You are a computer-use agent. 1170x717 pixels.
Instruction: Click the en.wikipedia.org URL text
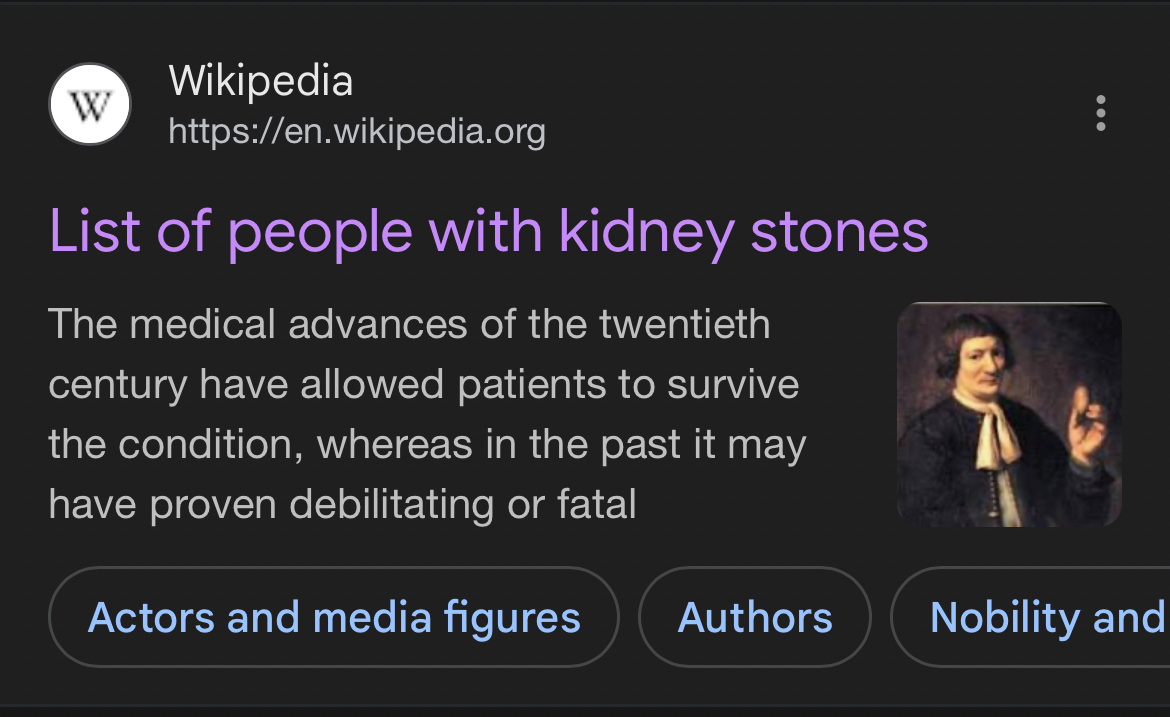357,131
